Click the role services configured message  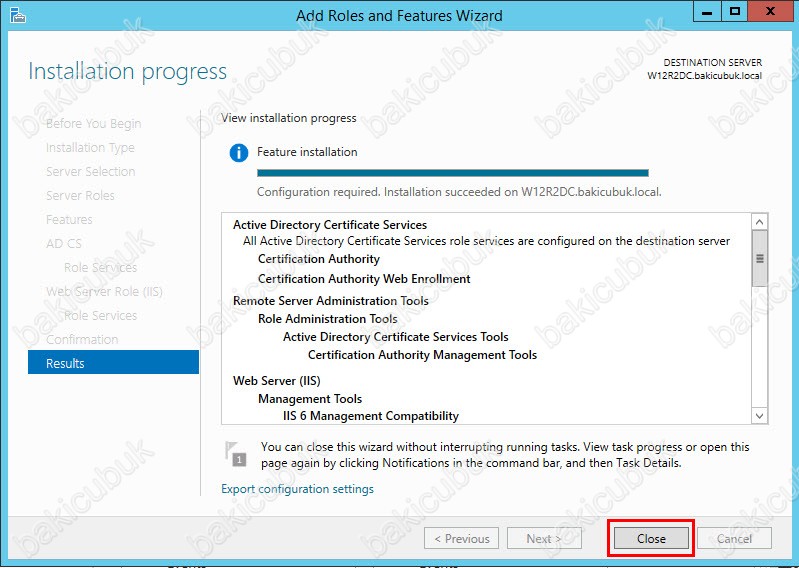[487, 241]
